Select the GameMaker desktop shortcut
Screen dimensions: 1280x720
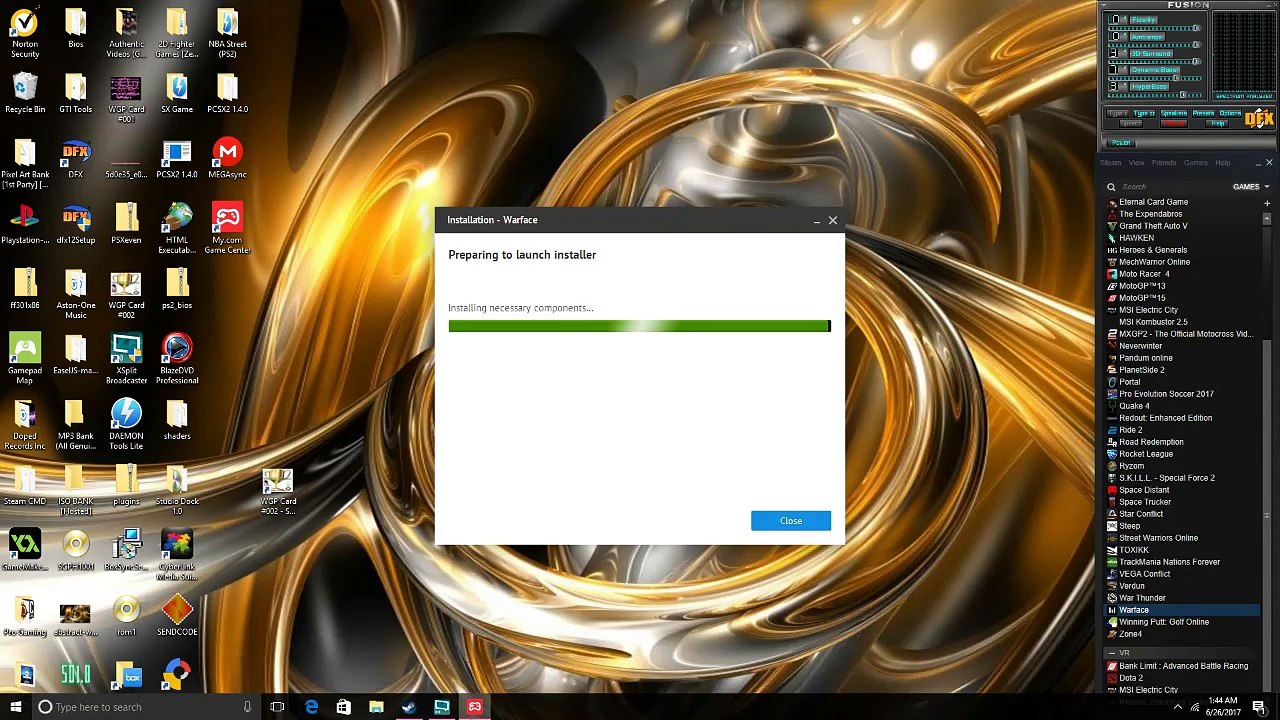tap(25, 551)
